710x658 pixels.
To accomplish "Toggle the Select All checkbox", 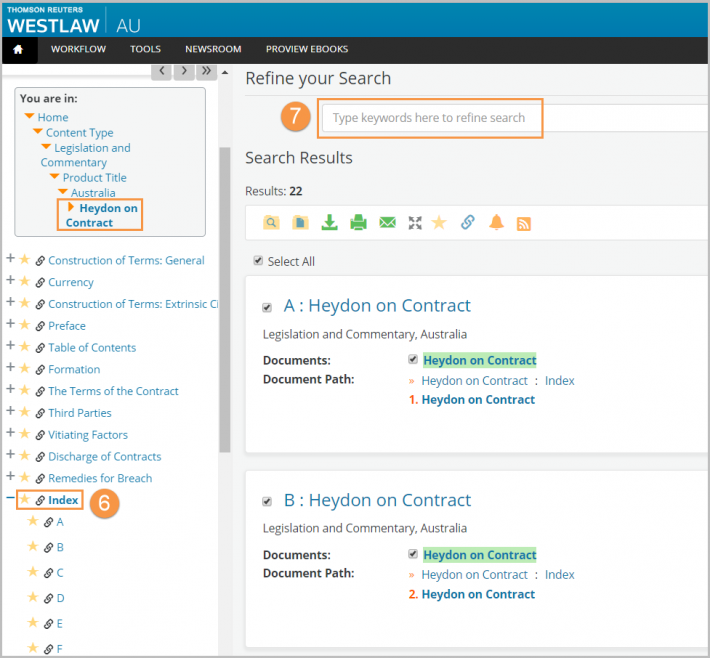I will click(x=258, y=260).
